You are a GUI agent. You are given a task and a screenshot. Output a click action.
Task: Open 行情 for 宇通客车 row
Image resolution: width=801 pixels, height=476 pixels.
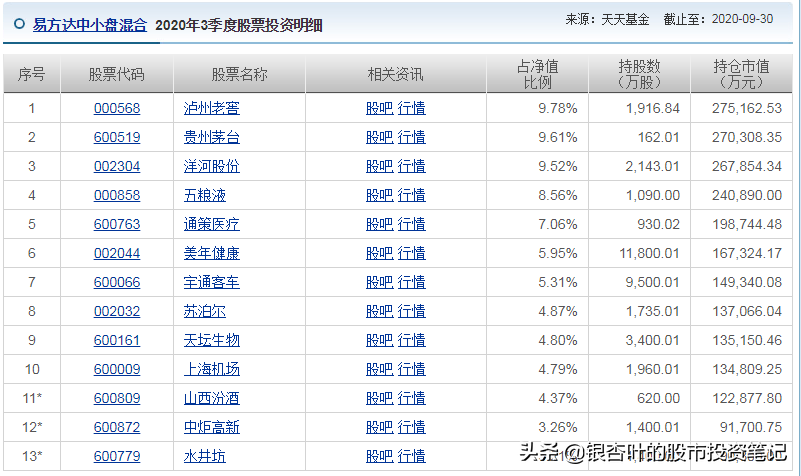411,282
